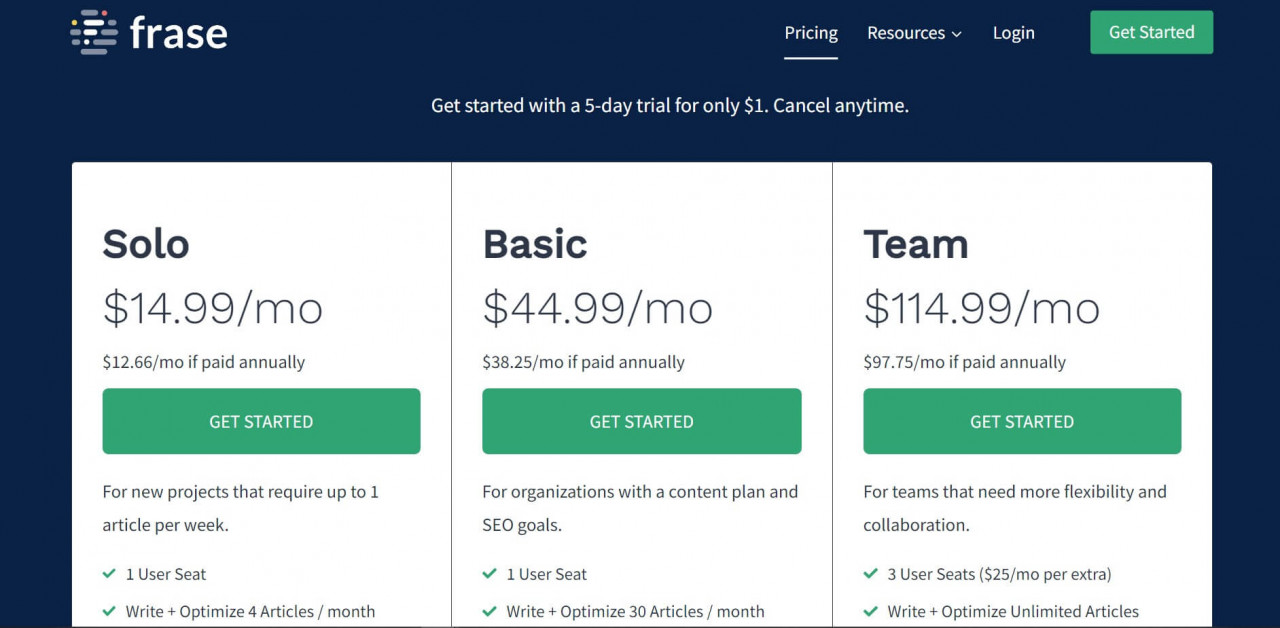The image size is (1280, 628).
Task: Click the checkmark beside Solo's 1 User Seat
Action: click(109, 574)
